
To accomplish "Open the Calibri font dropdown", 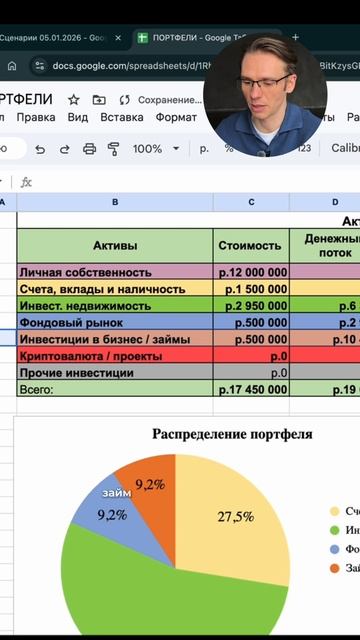I will tap(345, 148).
